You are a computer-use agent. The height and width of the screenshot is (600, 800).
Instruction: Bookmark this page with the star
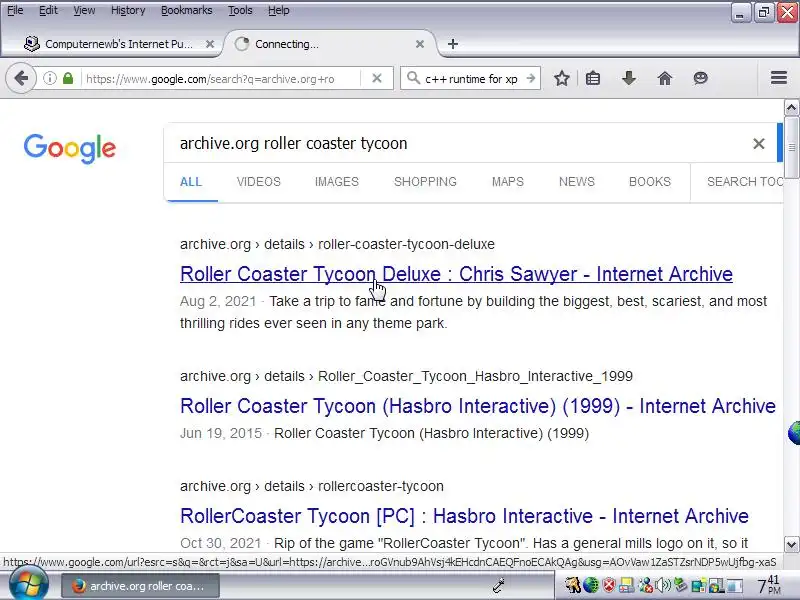(x=562, y=78)
